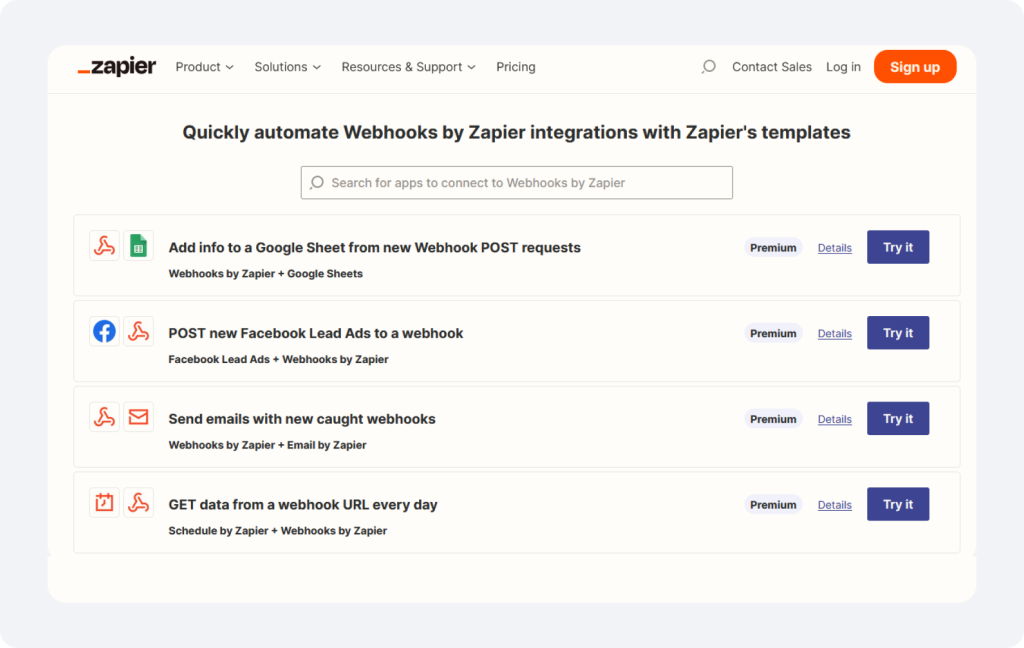The height and width of the screenshot is (648, 1024).
Task: Focus the Search for apps field
Action: (517, 183)
